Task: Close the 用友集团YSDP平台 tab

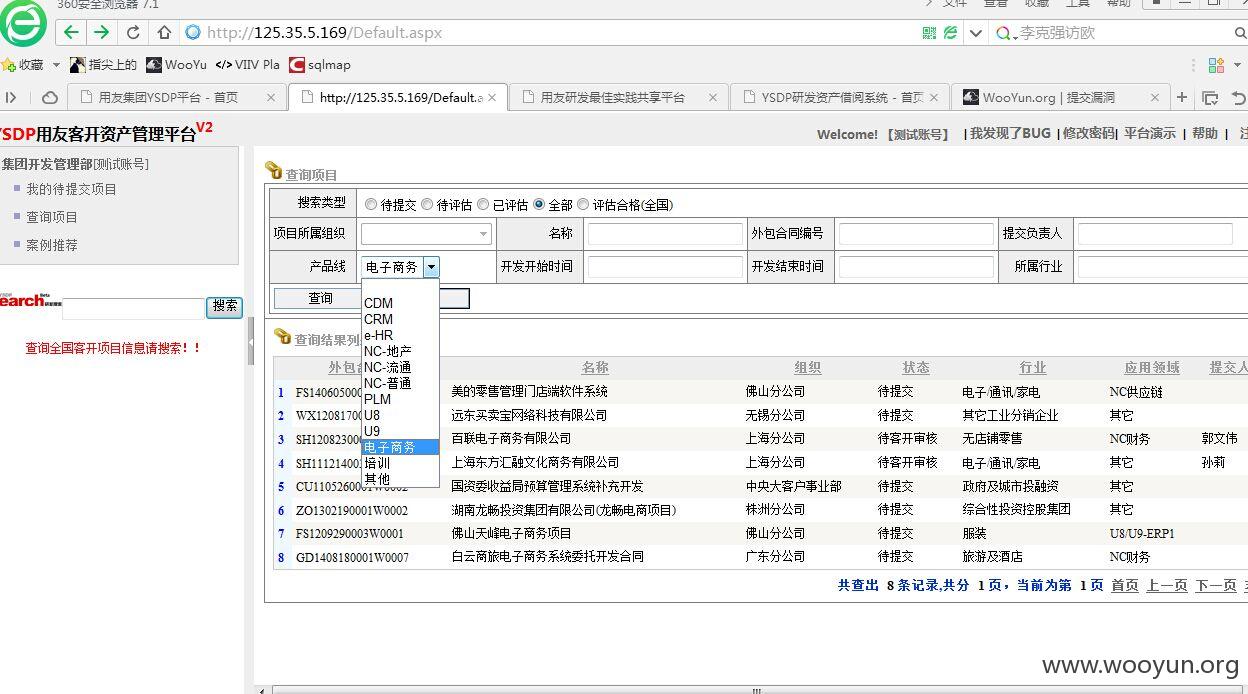Action: [271, 97]
